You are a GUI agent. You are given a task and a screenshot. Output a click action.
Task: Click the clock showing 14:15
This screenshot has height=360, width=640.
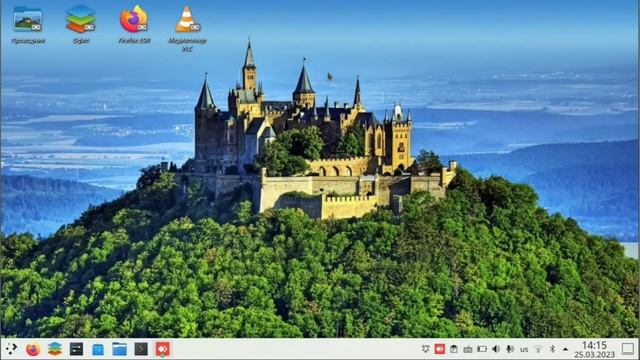(594, 349)
